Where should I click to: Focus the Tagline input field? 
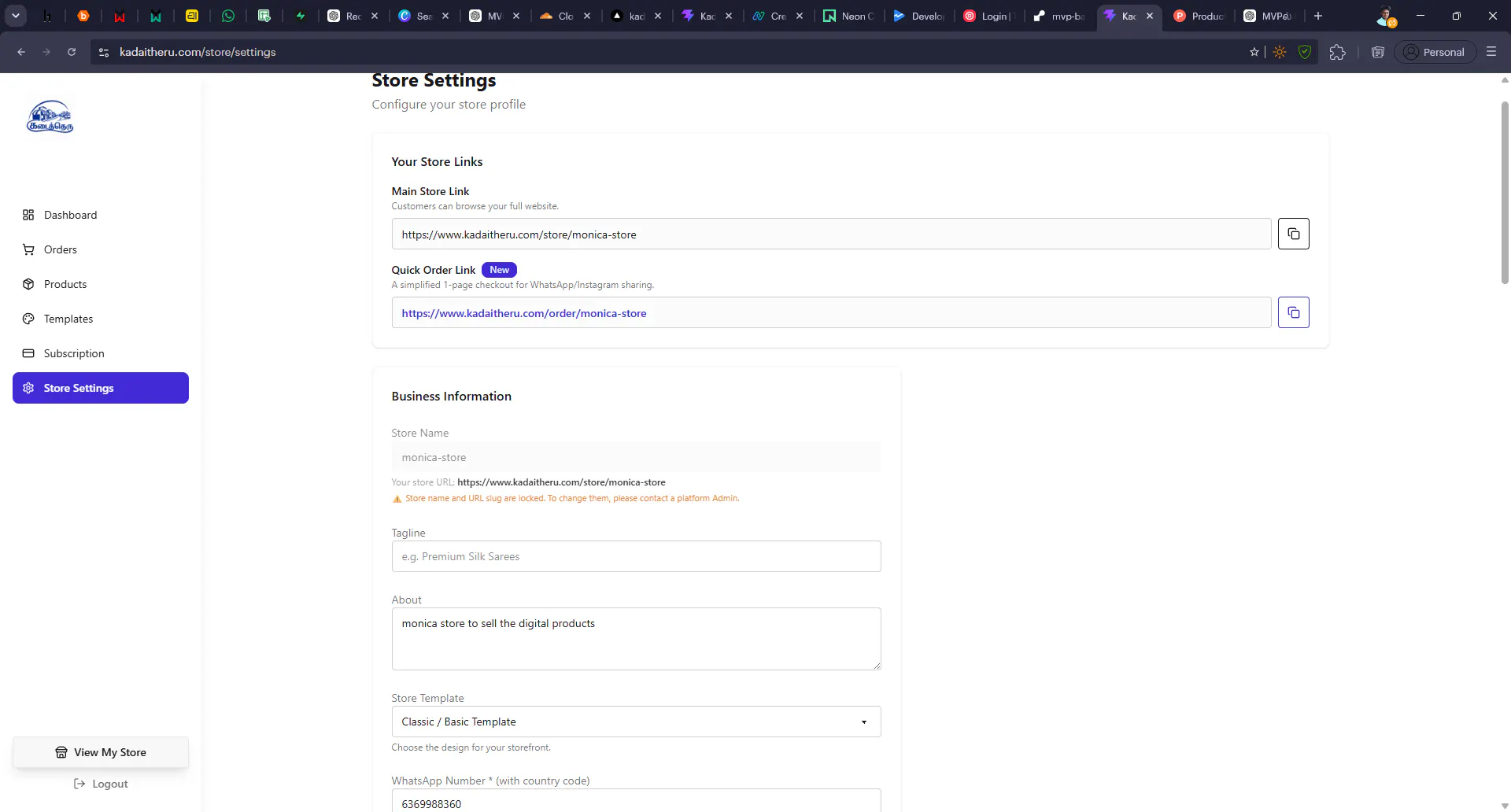tap(636, 556)
